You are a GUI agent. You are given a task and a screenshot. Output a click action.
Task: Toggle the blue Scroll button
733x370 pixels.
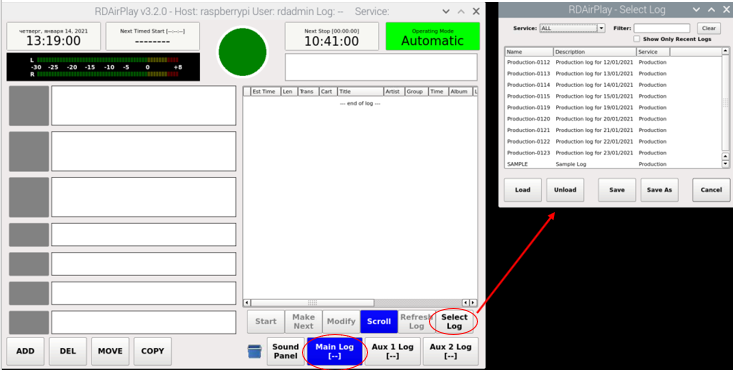379,321
